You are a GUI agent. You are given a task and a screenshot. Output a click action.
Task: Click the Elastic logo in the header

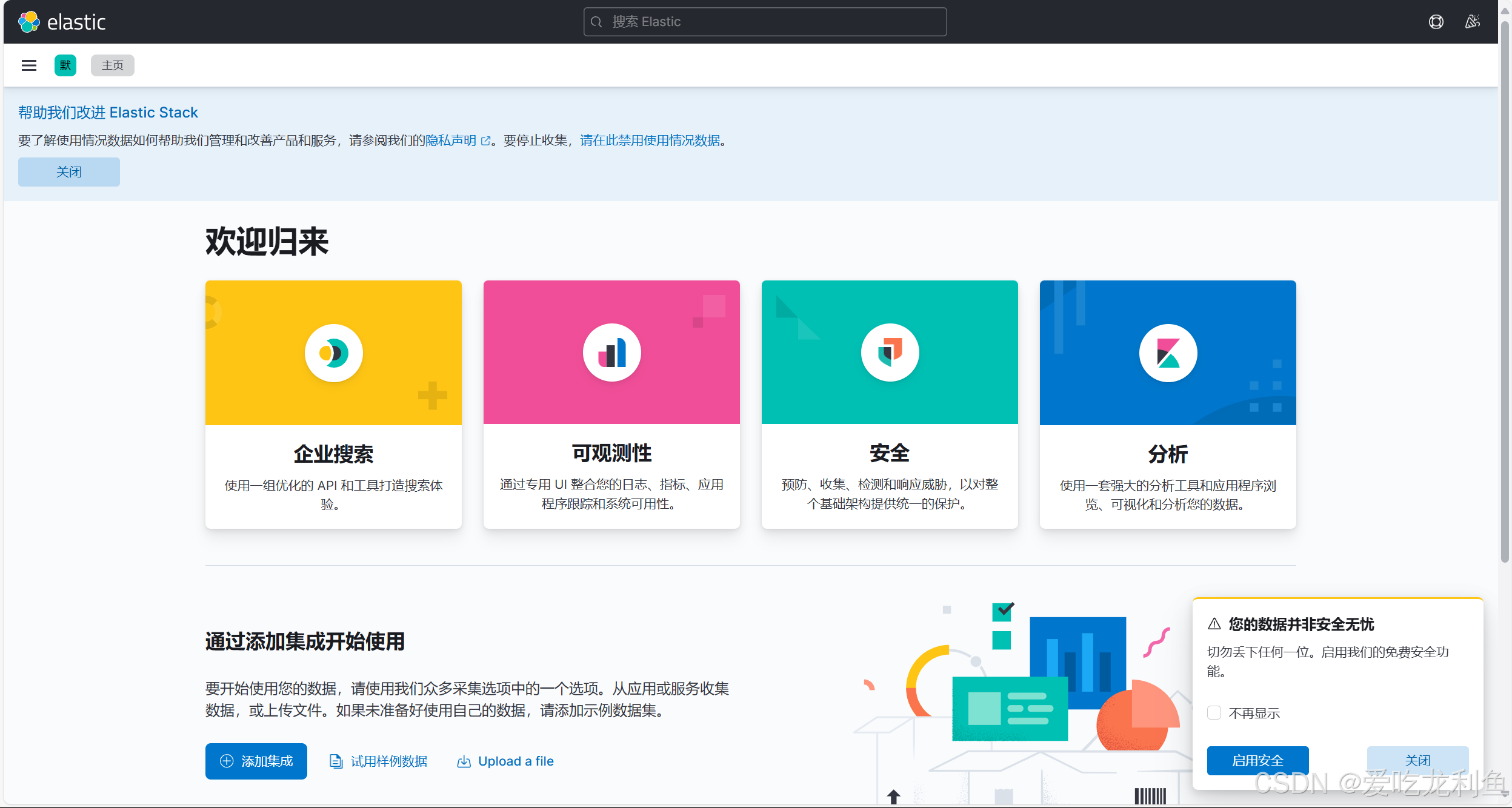(62, 22)
